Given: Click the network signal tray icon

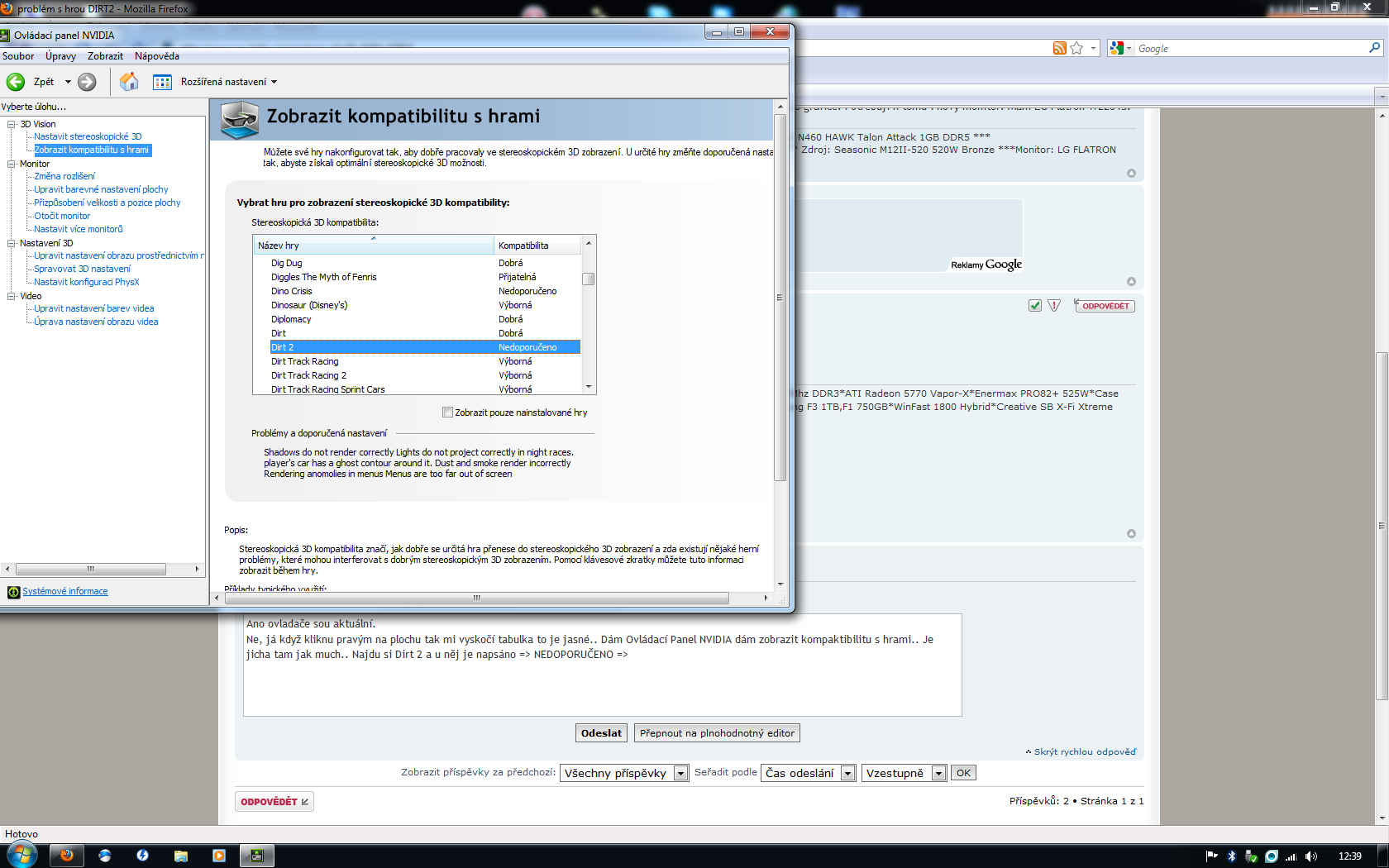Looking at the screenshot, I should click(1291, 856).
